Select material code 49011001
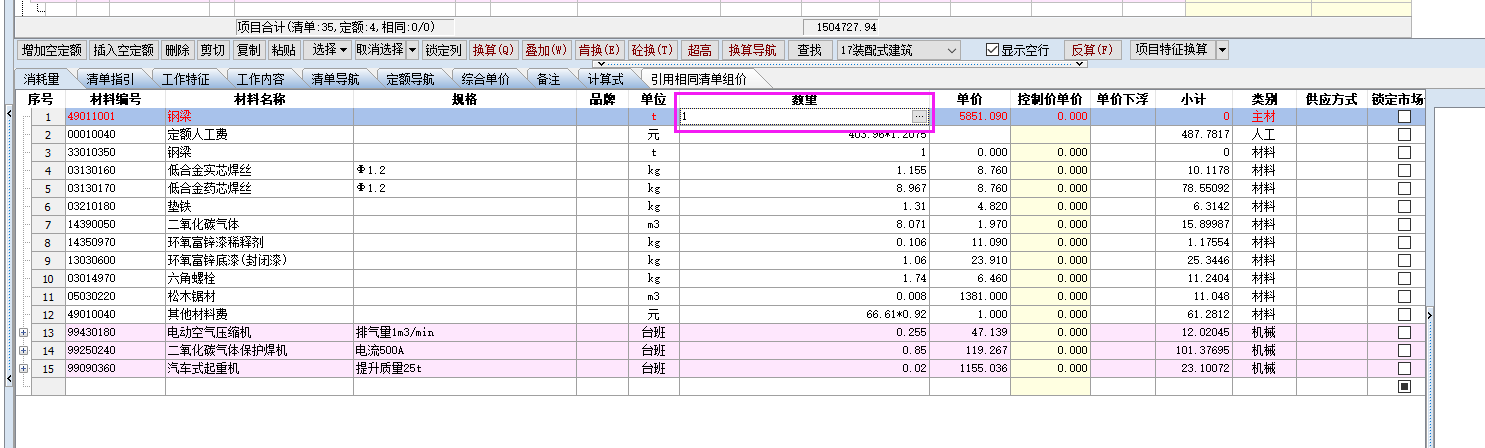This screenshot has width=1485, height=448. tap(115, 117)
